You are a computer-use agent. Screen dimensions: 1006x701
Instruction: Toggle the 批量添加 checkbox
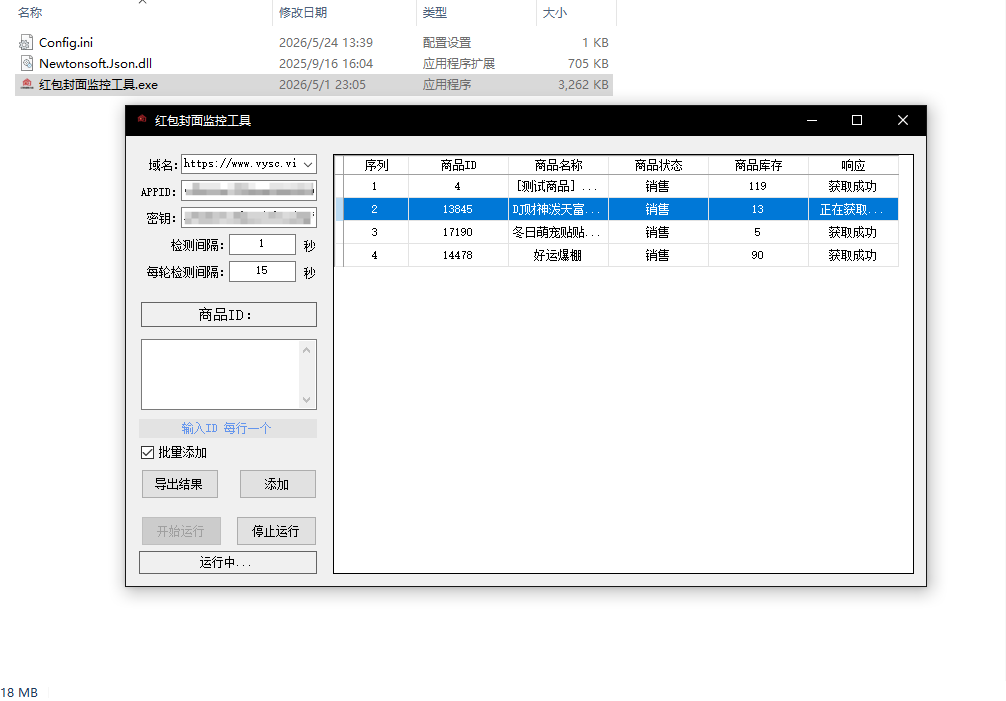click(148, 452)
